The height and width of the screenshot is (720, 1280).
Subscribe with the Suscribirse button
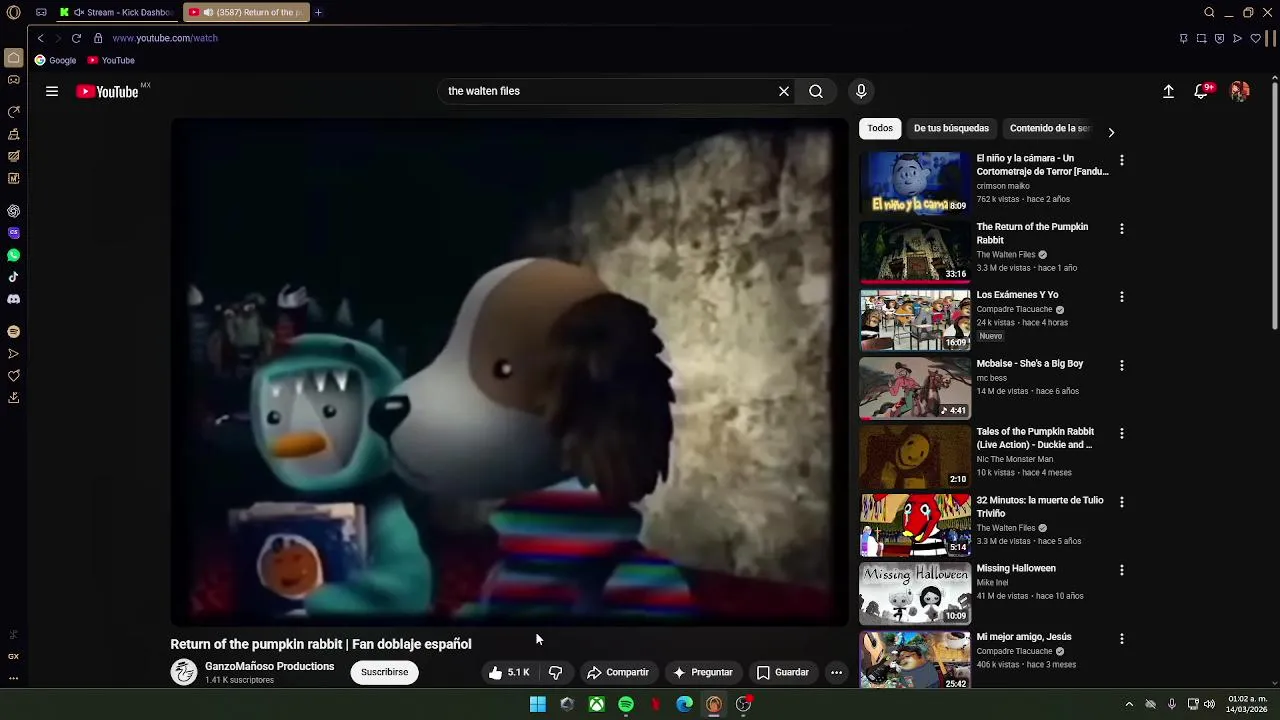pyautogui.click(x=385, y=673)
